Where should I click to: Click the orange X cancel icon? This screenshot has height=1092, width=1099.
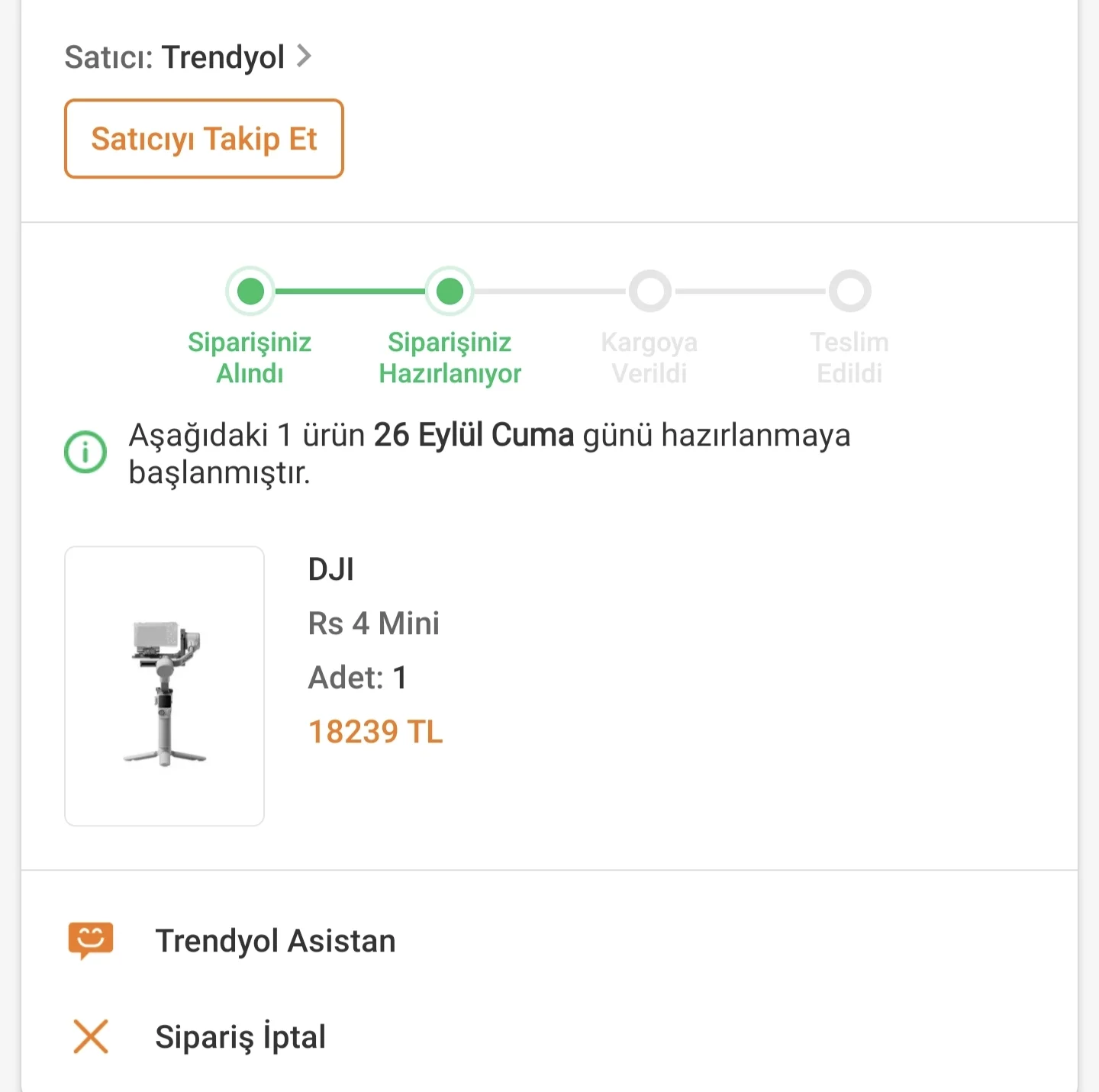click(91, 1036)
